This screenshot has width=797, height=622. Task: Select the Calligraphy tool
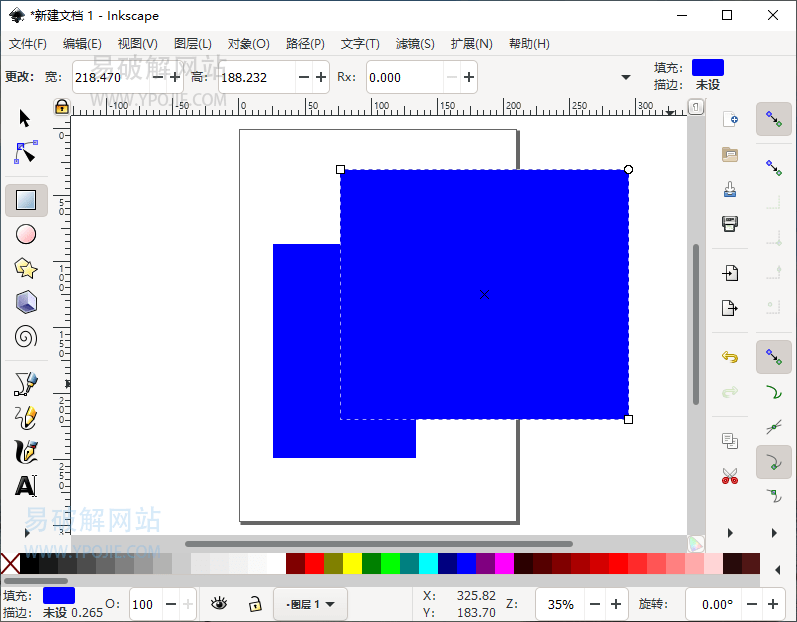[x=26, y=452]
